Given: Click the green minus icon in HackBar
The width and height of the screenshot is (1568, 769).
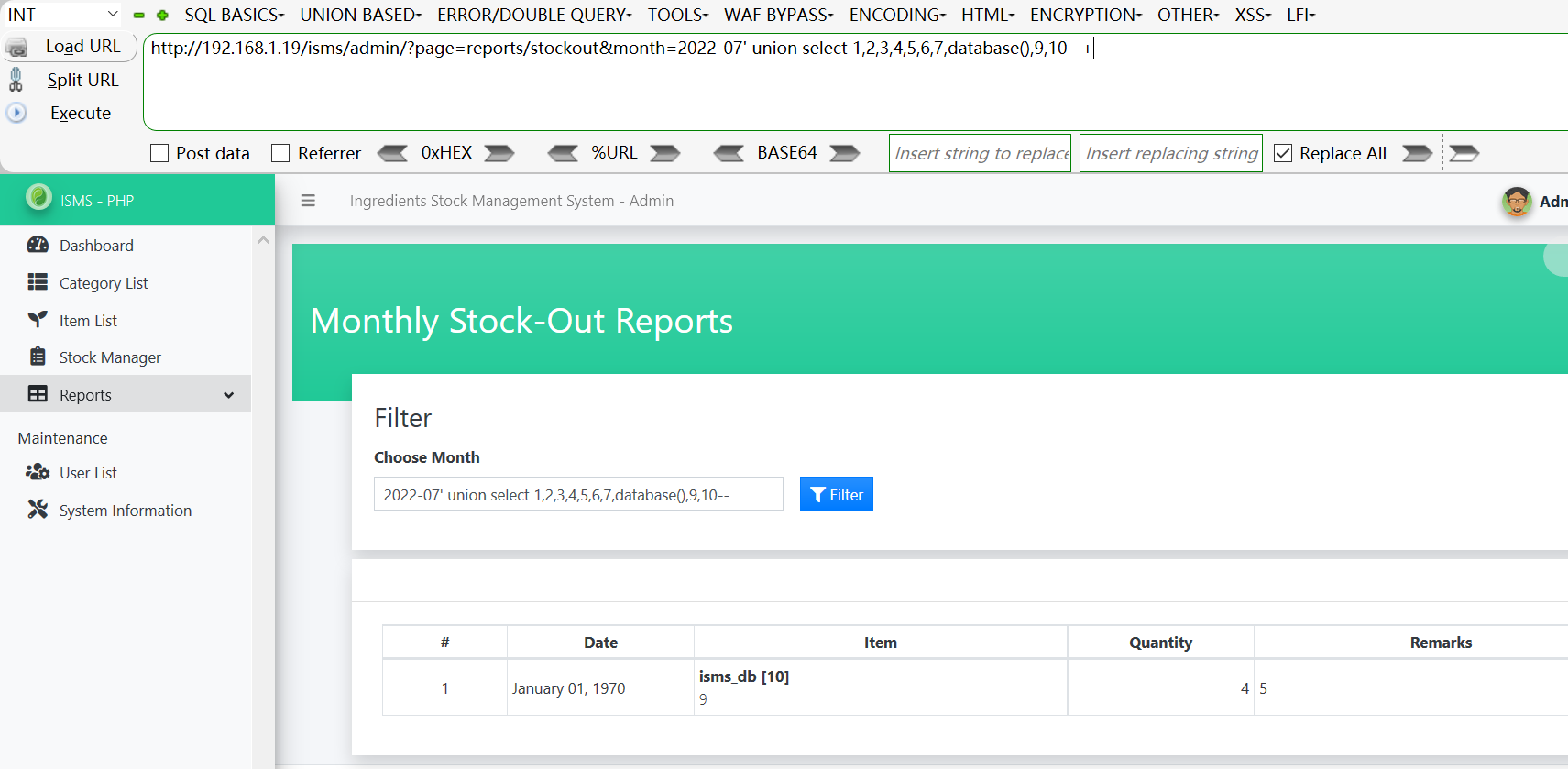Looking at the screenshot, I should coord(139,16).
